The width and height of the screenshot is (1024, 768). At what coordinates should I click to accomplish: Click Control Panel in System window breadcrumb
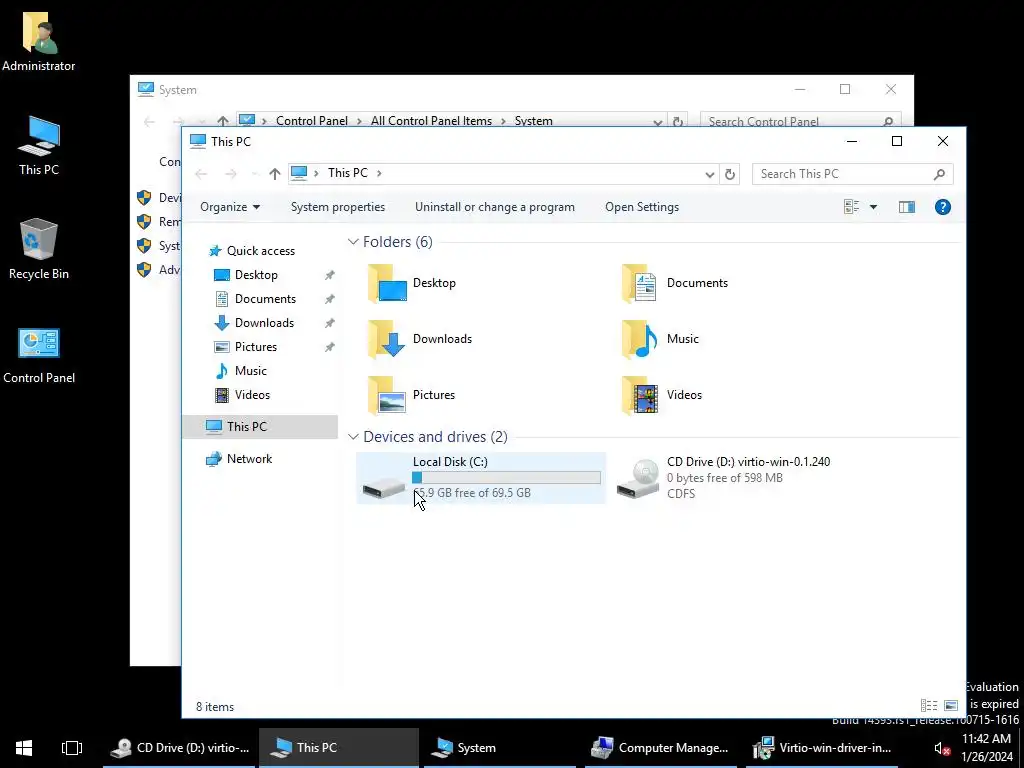pos(312,121)
